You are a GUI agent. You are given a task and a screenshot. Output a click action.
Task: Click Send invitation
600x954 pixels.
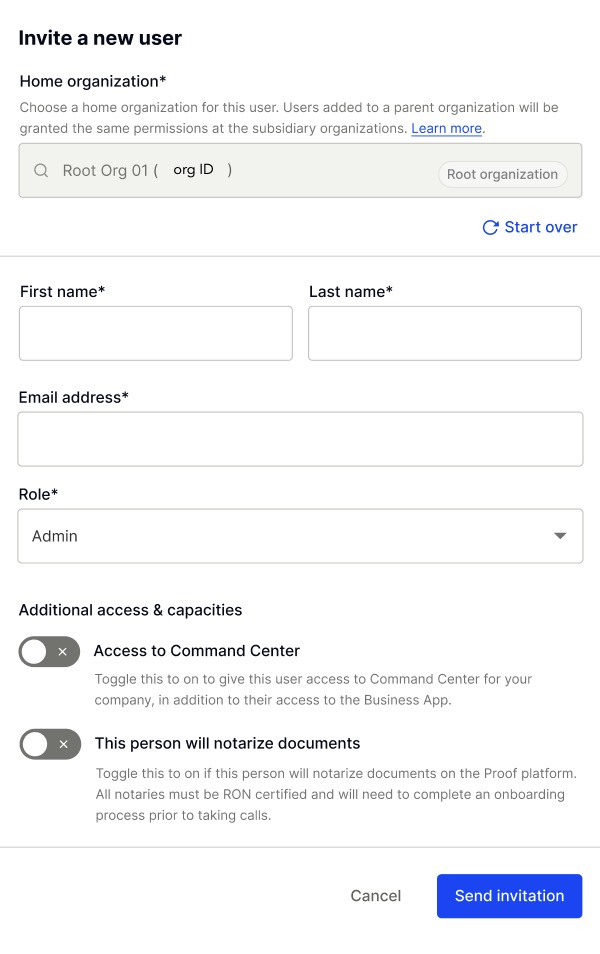pos(509,896)
